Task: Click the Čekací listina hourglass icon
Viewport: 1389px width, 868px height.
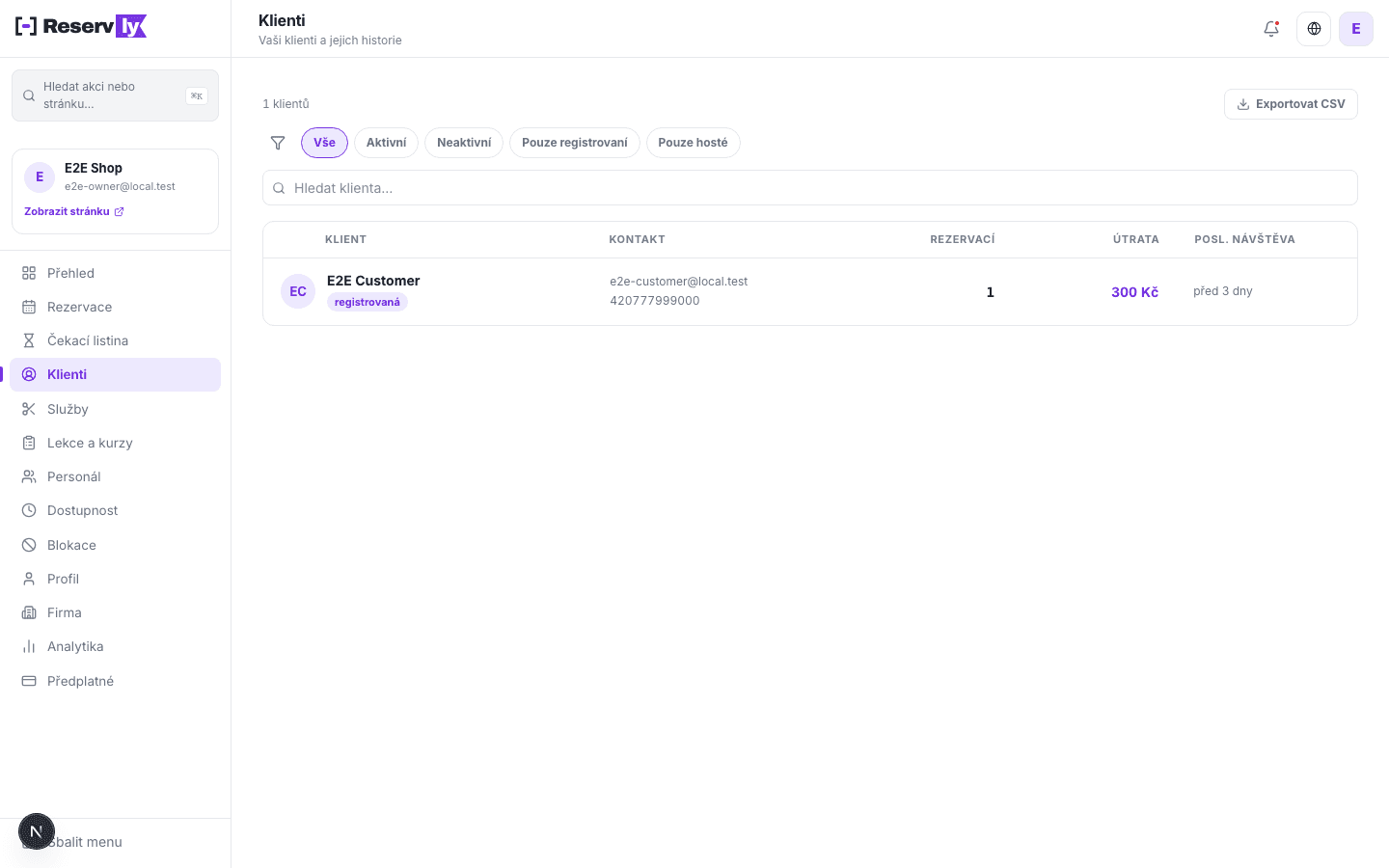Action: [x=29, y=340]
